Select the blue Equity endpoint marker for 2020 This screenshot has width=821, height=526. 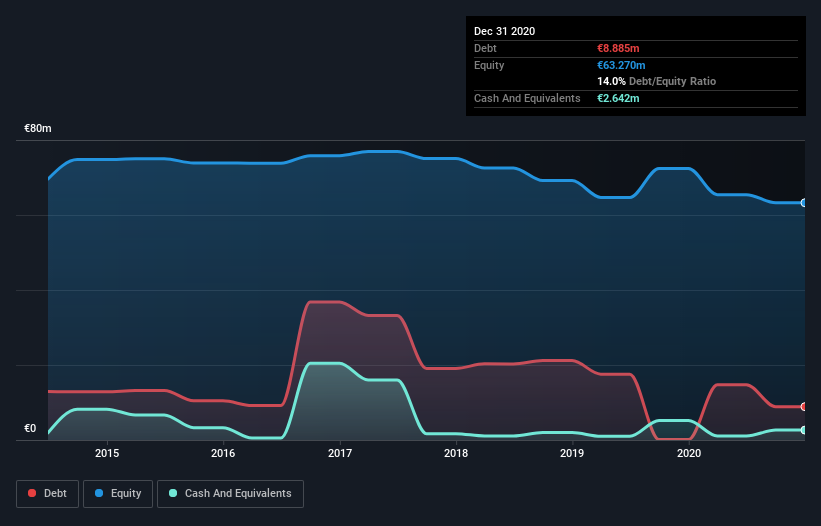point(804,203)
